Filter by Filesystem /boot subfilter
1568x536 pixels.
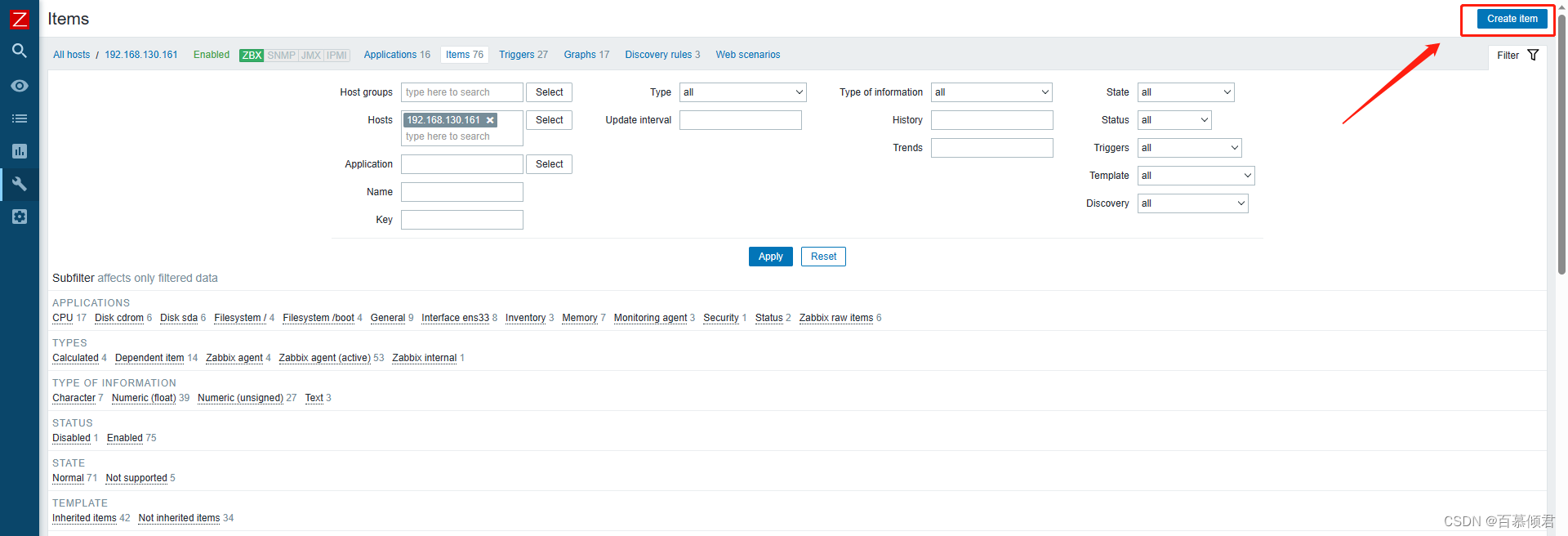coord(318,318)
